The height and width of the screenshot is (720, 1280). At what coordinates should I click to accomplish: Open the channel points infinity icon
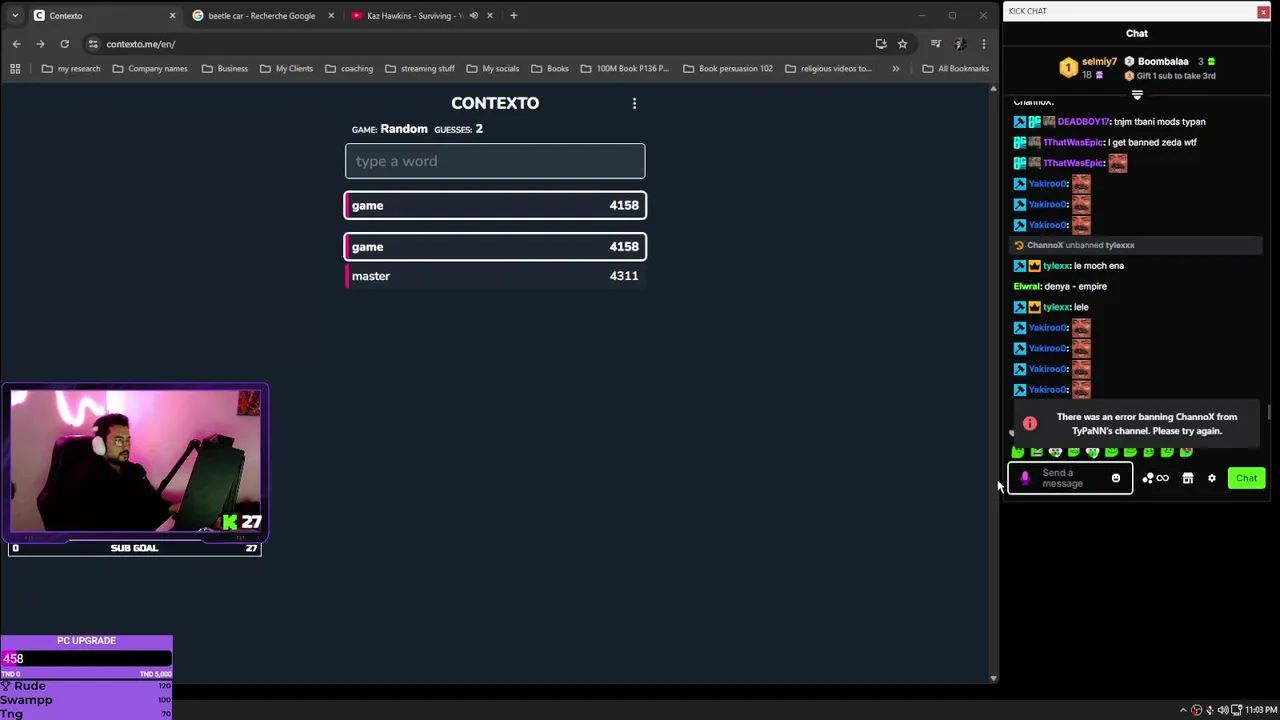click(x=1156, y=479)
